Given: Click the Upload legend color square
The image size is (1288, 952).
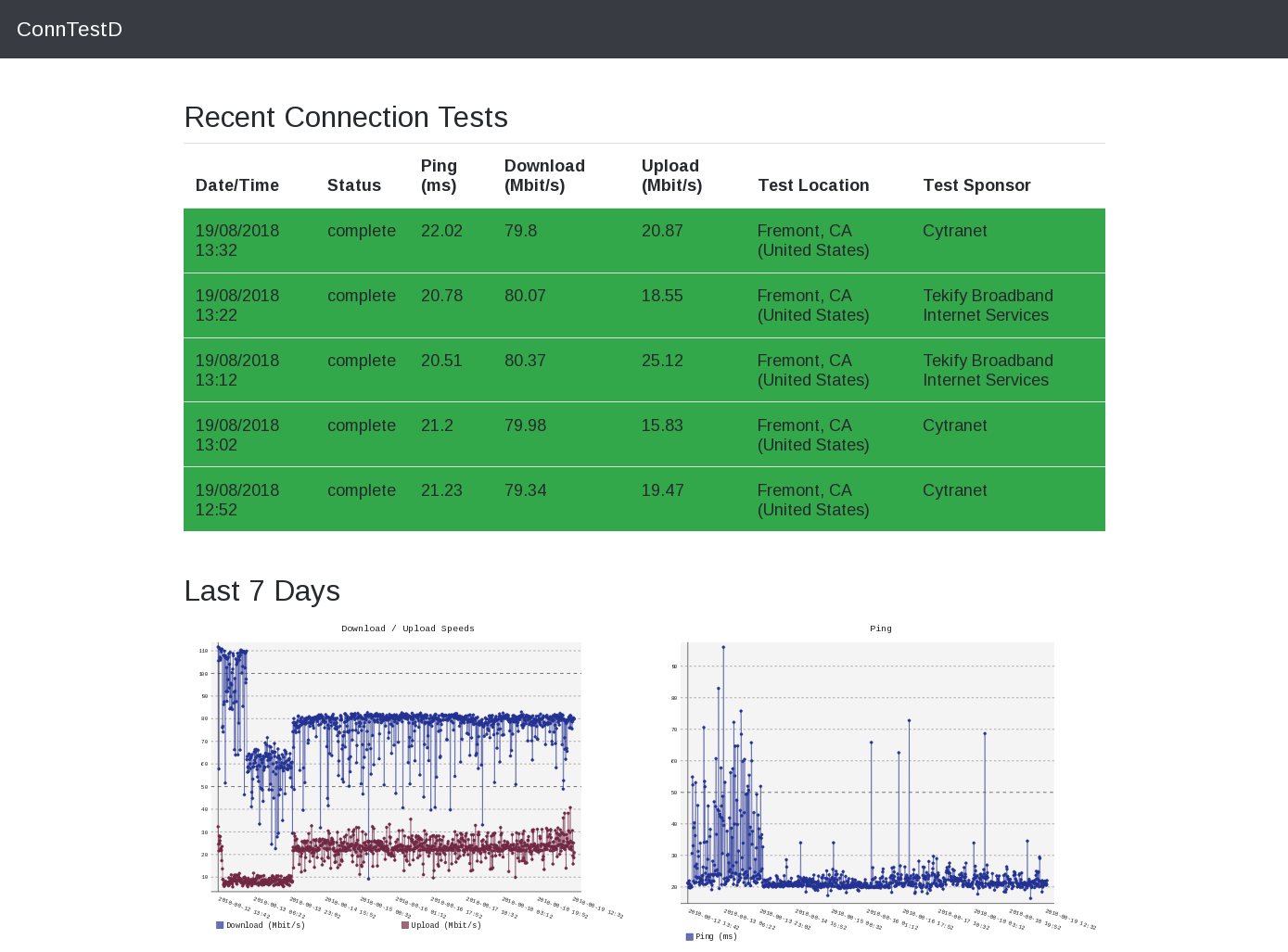Looking at the screenshot, I should click(x=405, y=925).
